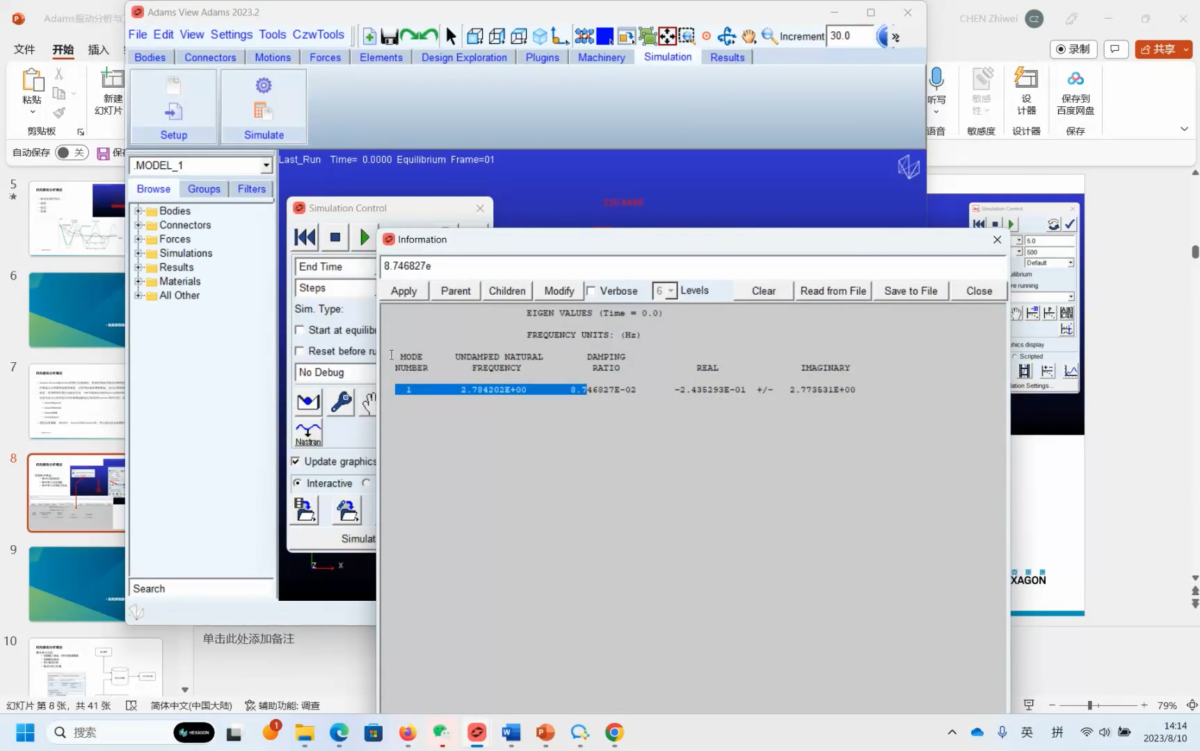
Task: Click the rotate view icon in toolbar
Action: point(727,36)
